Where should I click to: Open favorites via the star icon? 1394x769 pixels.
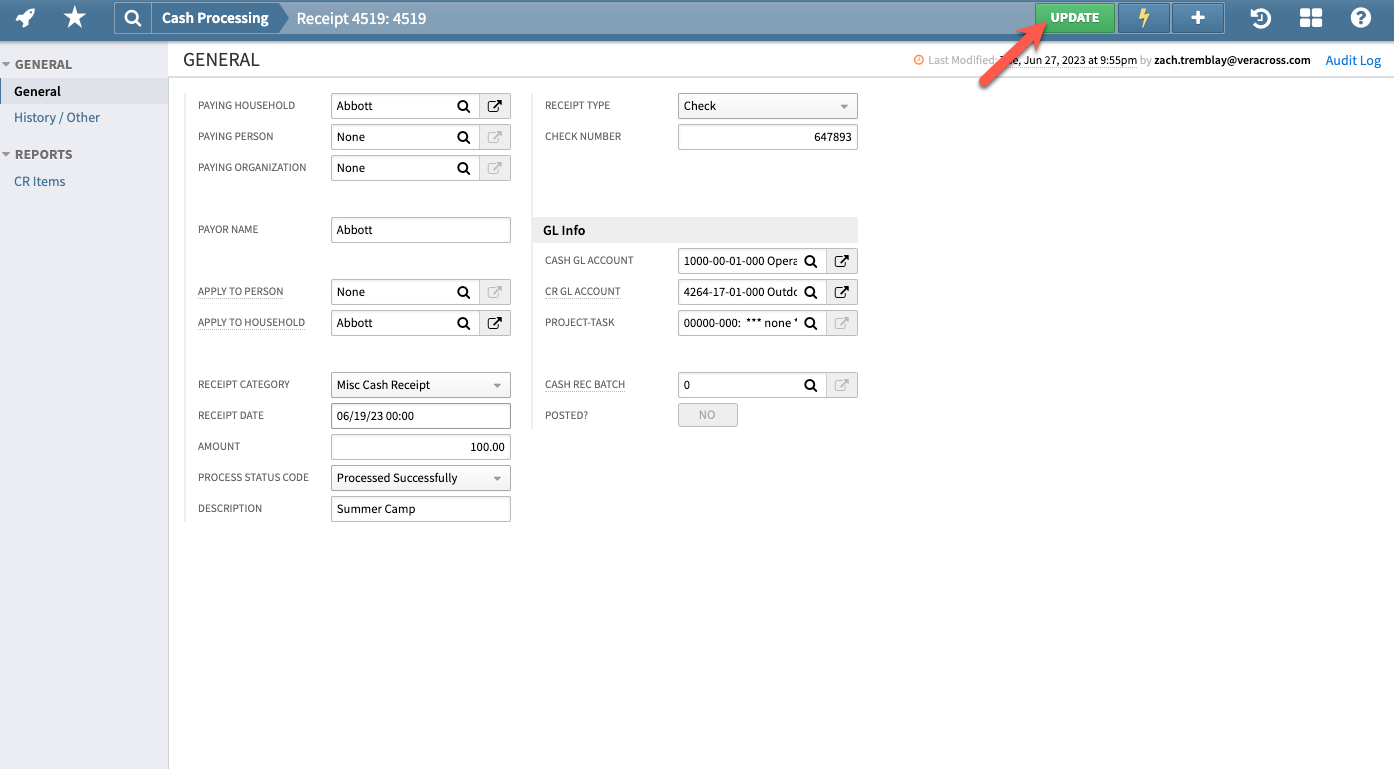74,17
